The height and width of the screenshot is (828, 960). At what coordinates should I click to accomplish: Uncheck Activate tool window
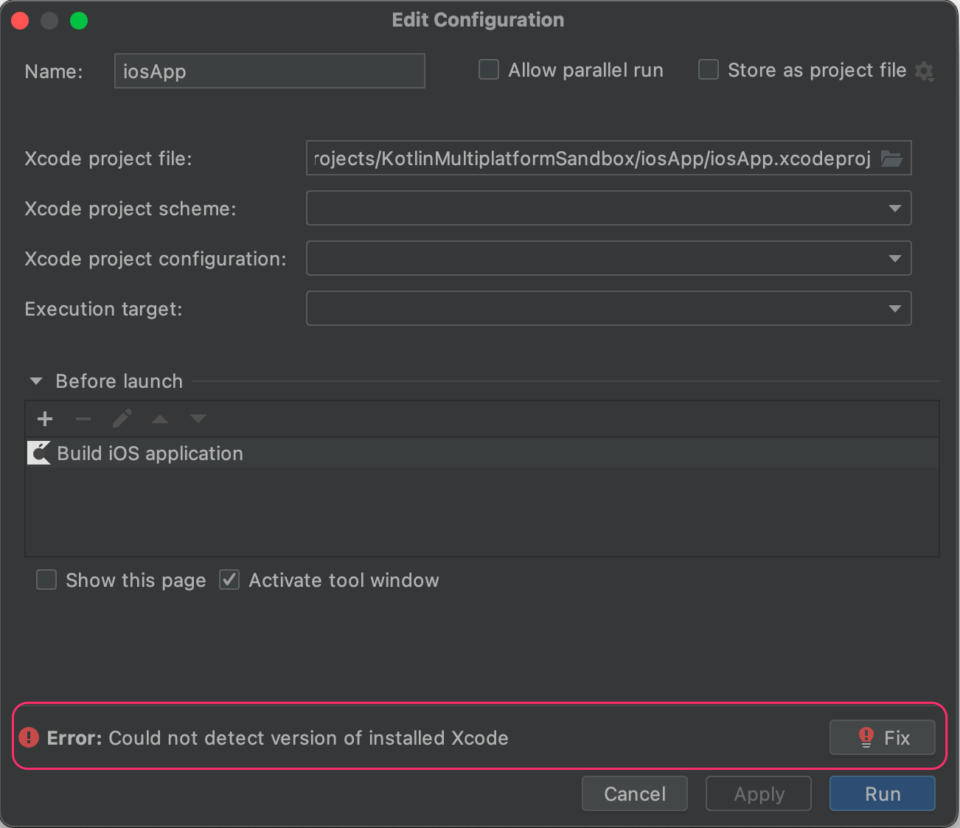tap(230, 579)
